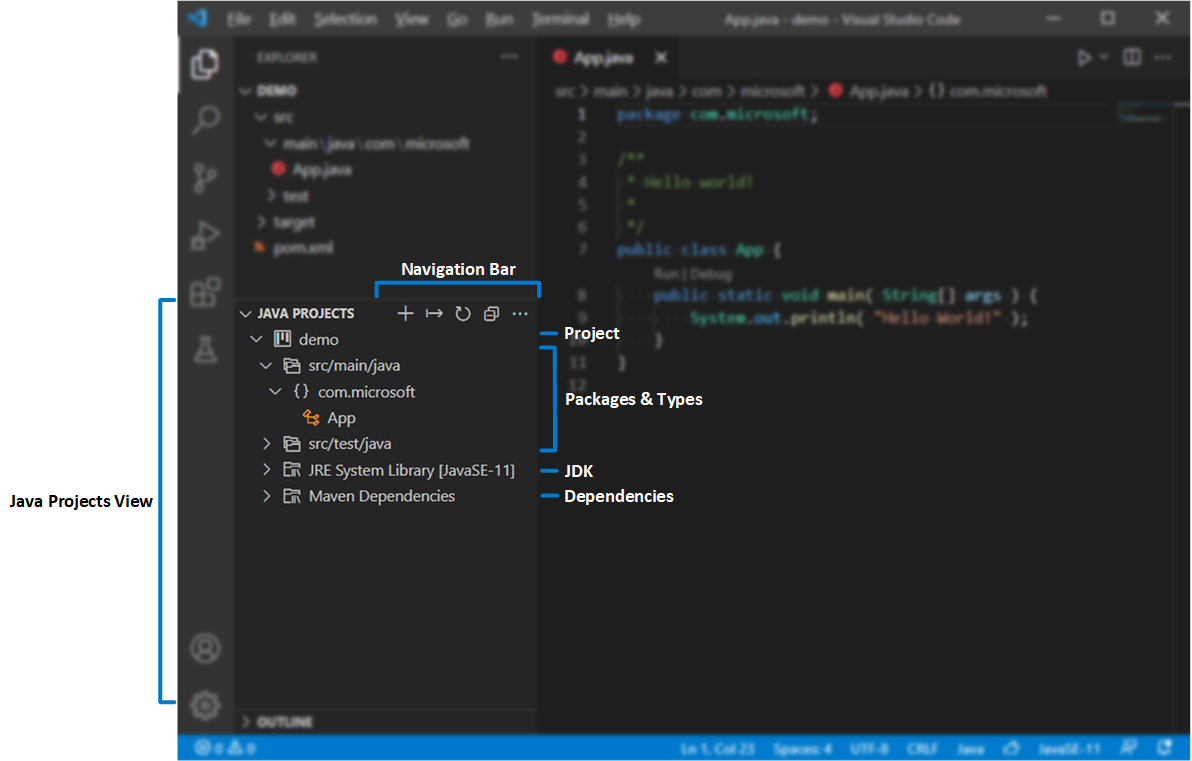The image size is (1192, 761).
Task: Change indentation via Spaces: 4 status item
Action: click(x=803, y=748)
